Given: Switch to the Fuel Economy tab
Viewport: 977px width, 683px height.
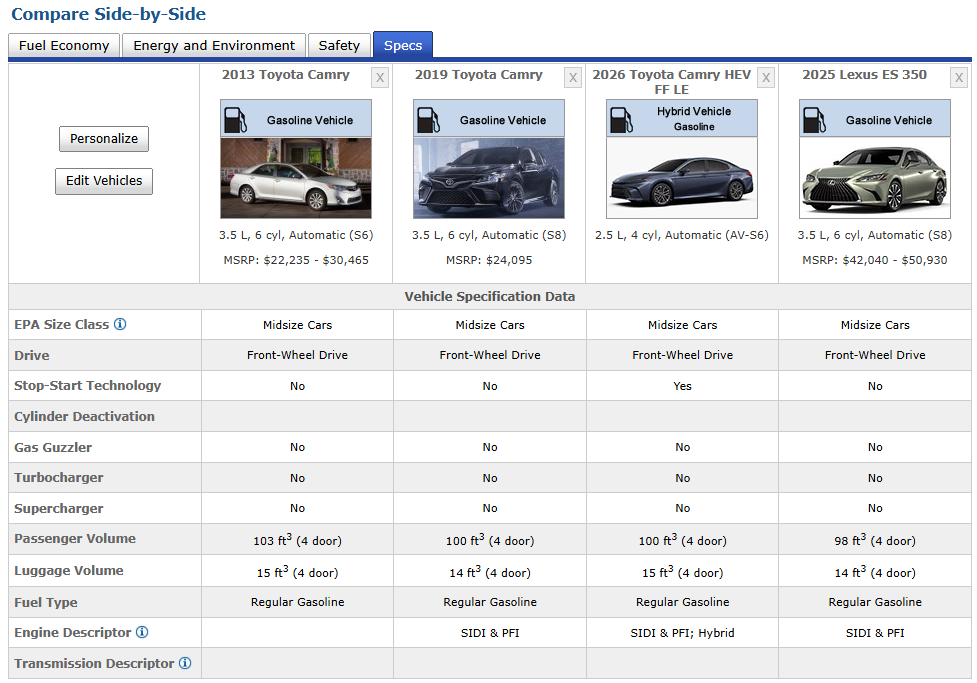Looking at the screenshot, I should 64,45.
